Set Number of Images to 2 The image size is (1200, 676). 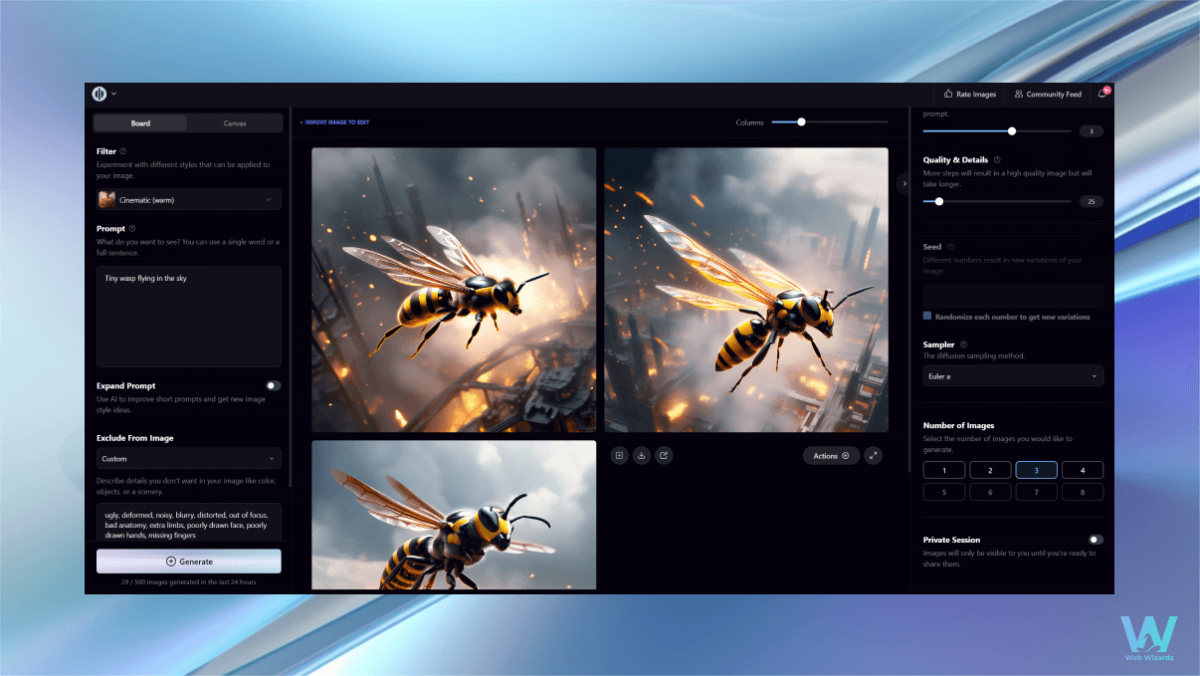(x=990, y=470)
